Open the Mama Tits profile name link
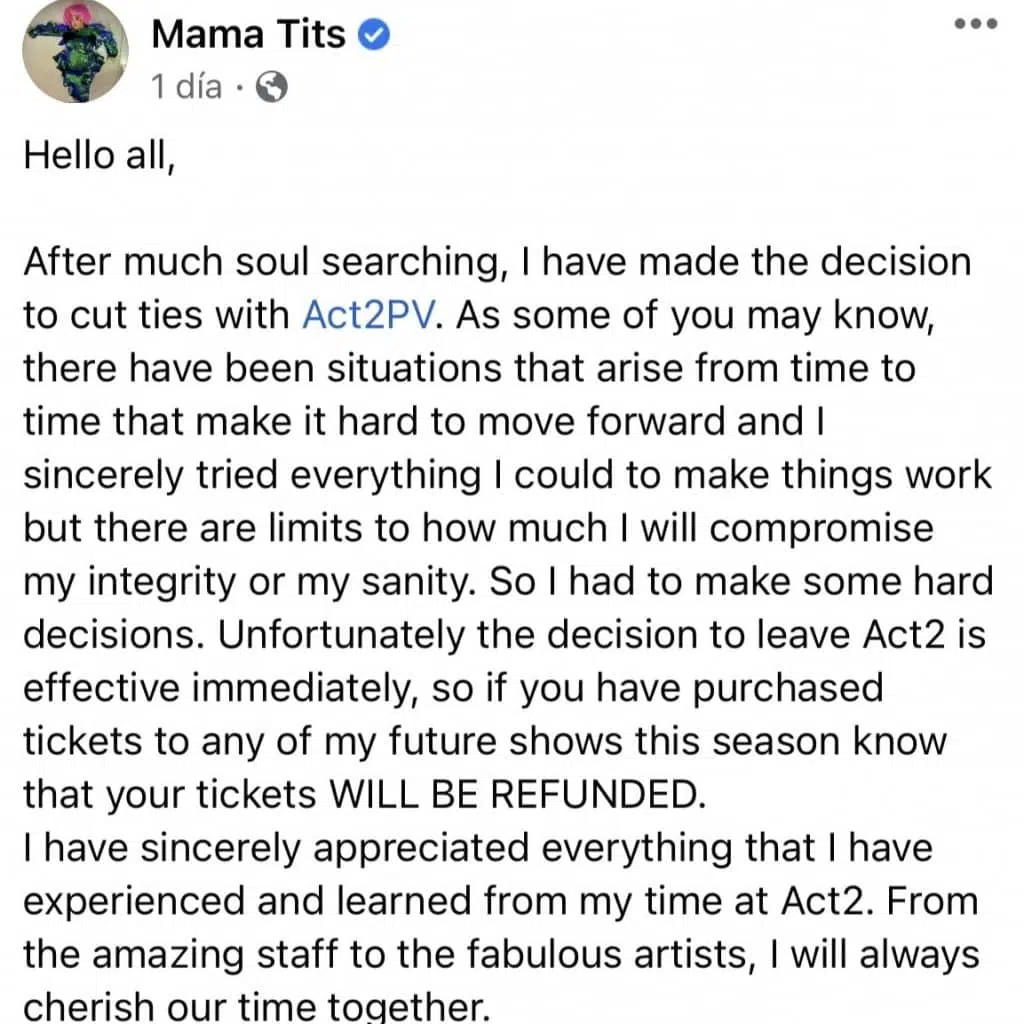1024x1024 pixels. [x=248, y=34]
